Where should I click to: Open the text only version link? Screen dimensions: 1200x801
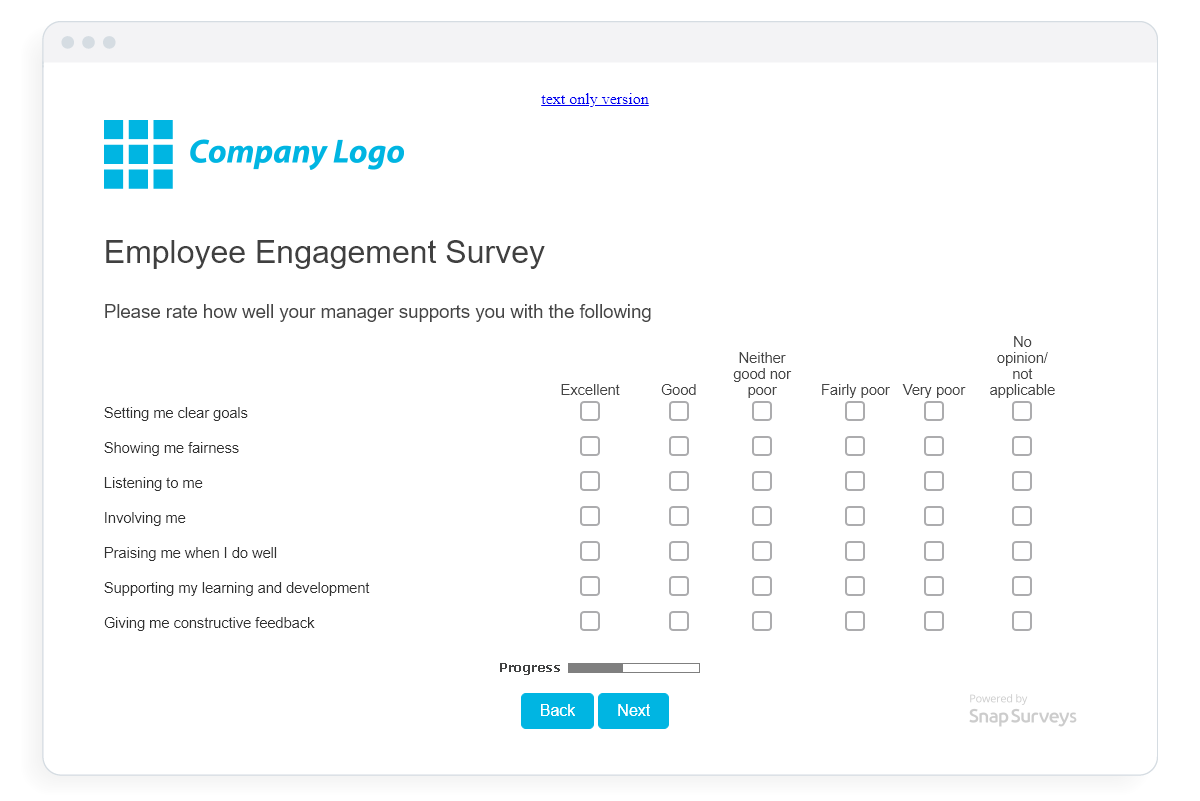(x=595, y=99)
